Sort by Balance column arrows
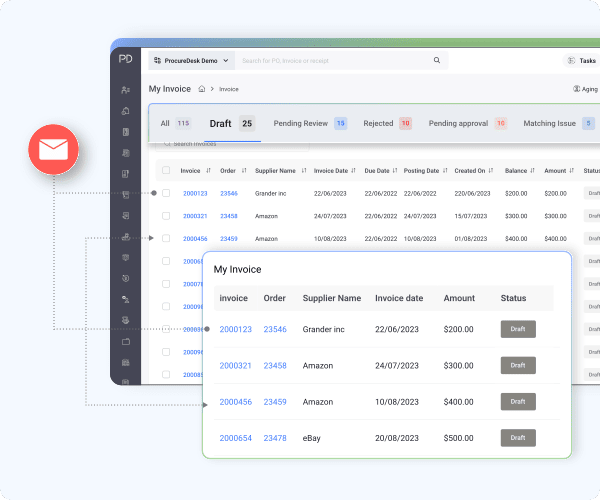Image resolution: width=600 pixels, height=501 pixels. 533,170
